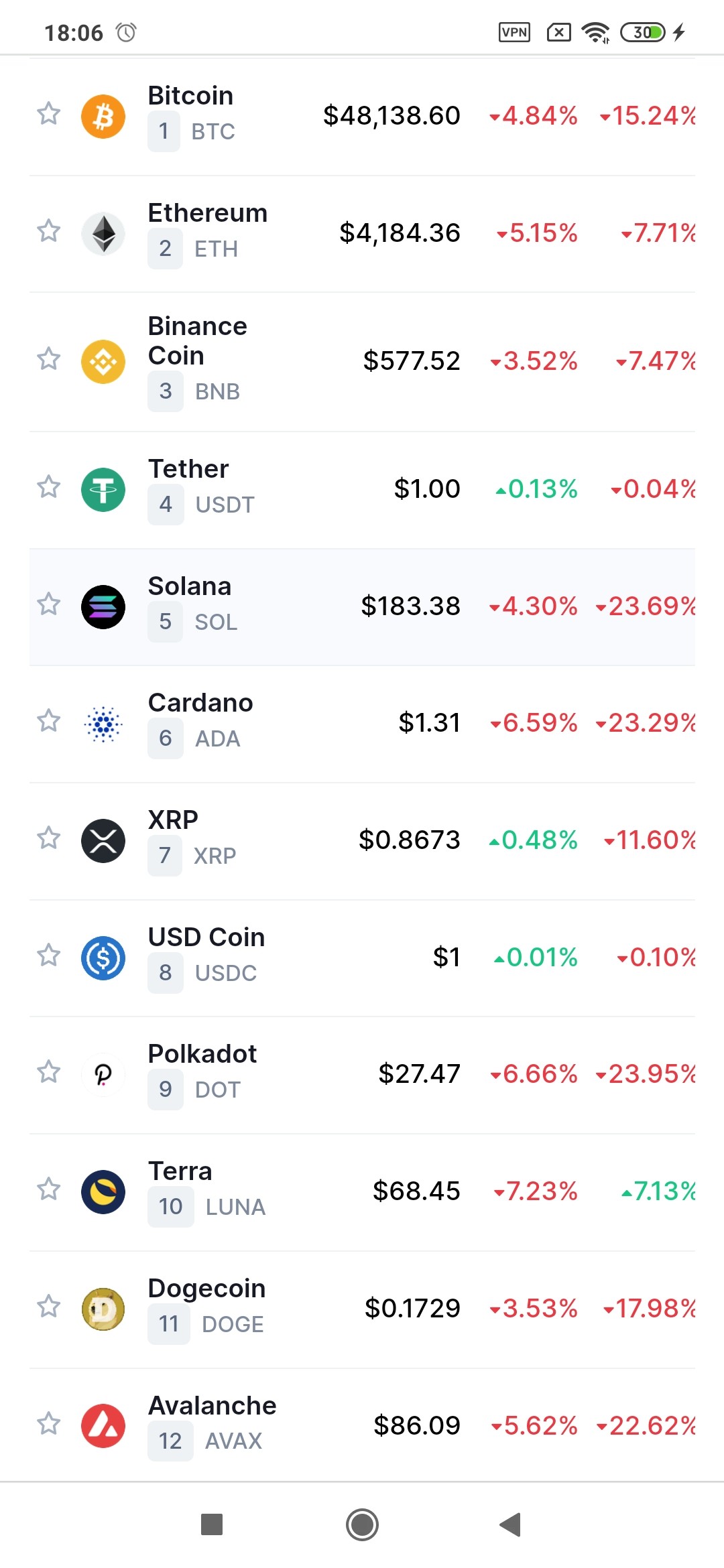Tap the Android home navigation button
This screenshot has height=1568, width=724.
[x=362, y=1524]
